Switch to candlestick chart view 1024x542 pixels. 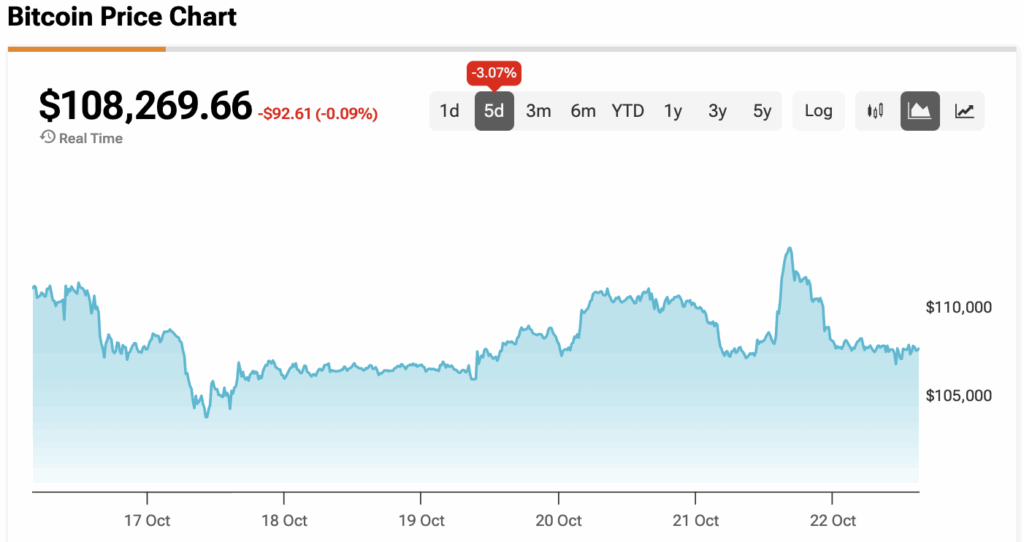click(x=876, y=111)
